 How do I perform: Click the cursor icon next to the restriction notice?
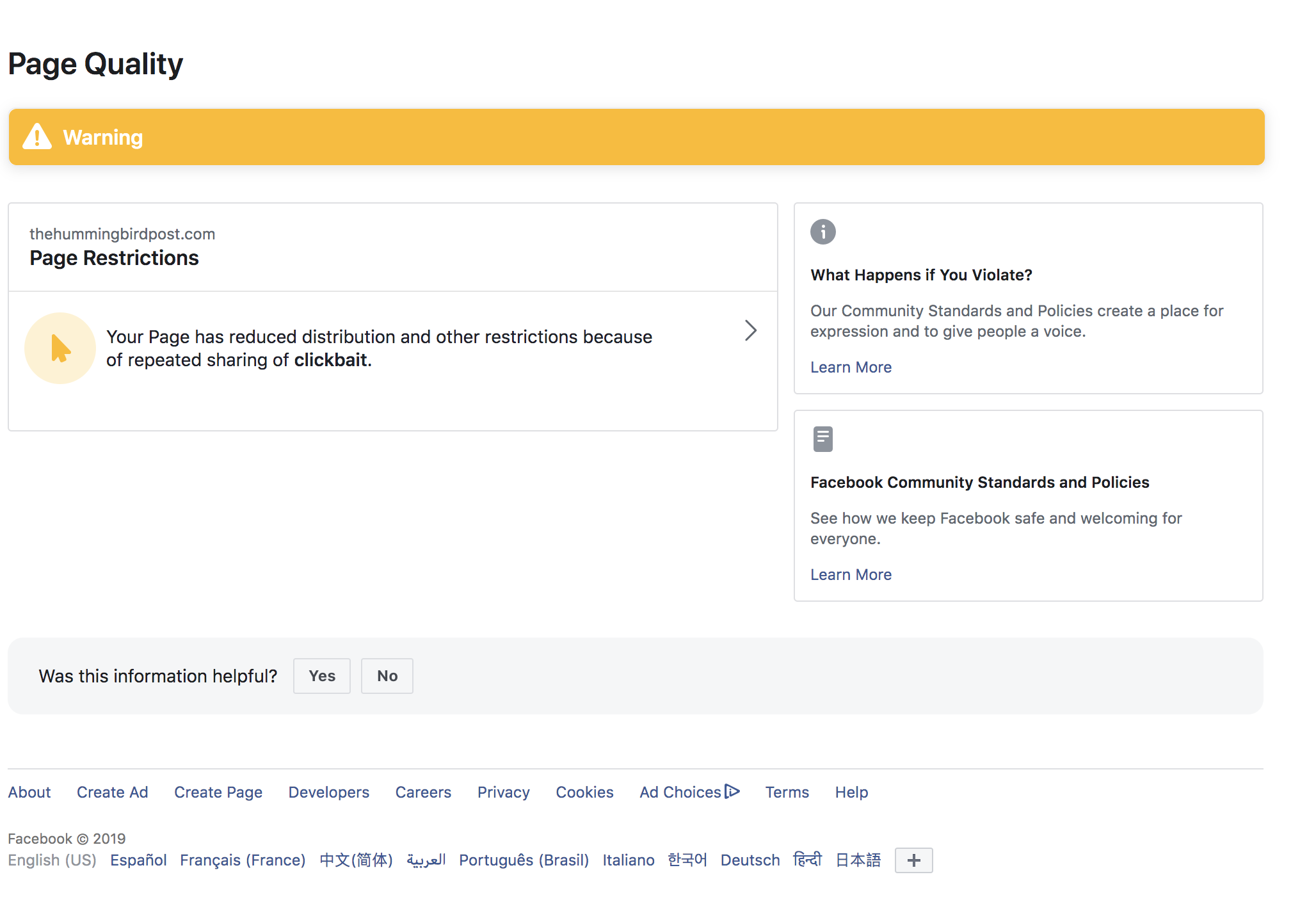pyautogui.click(x=60, y=348)
